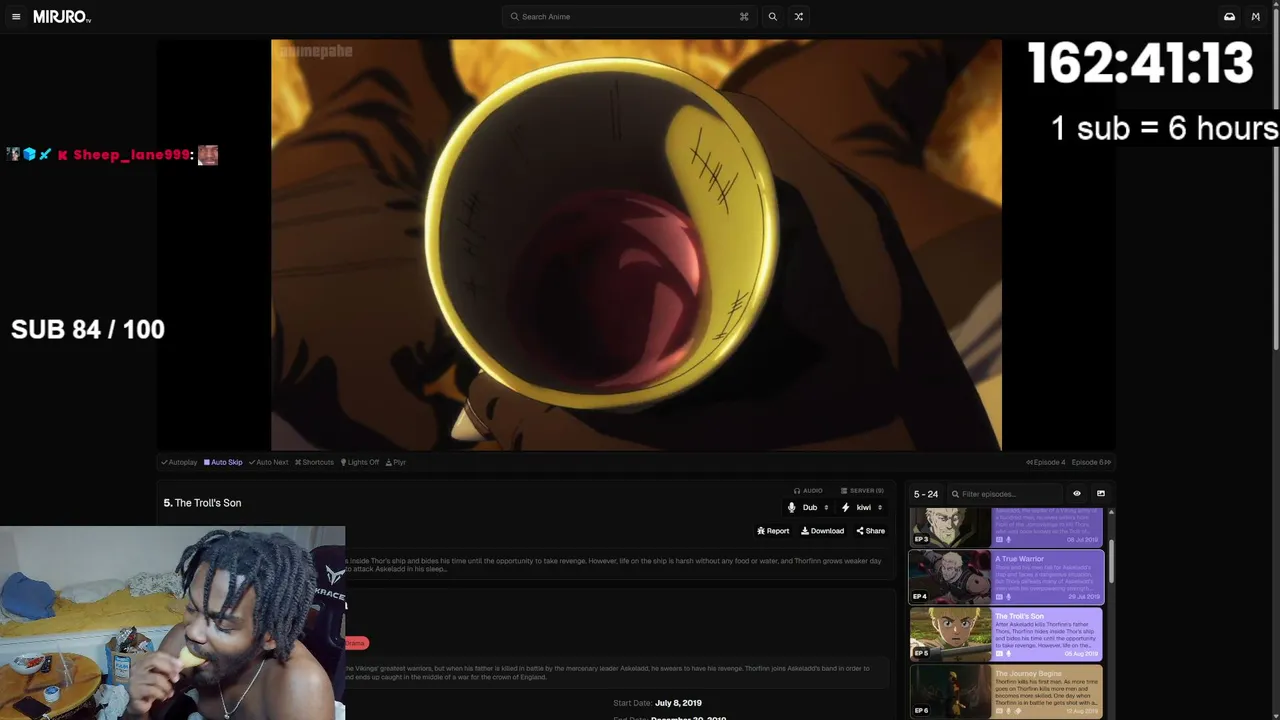Open the inbox tray icon in header

click(x=1229, y=17)
